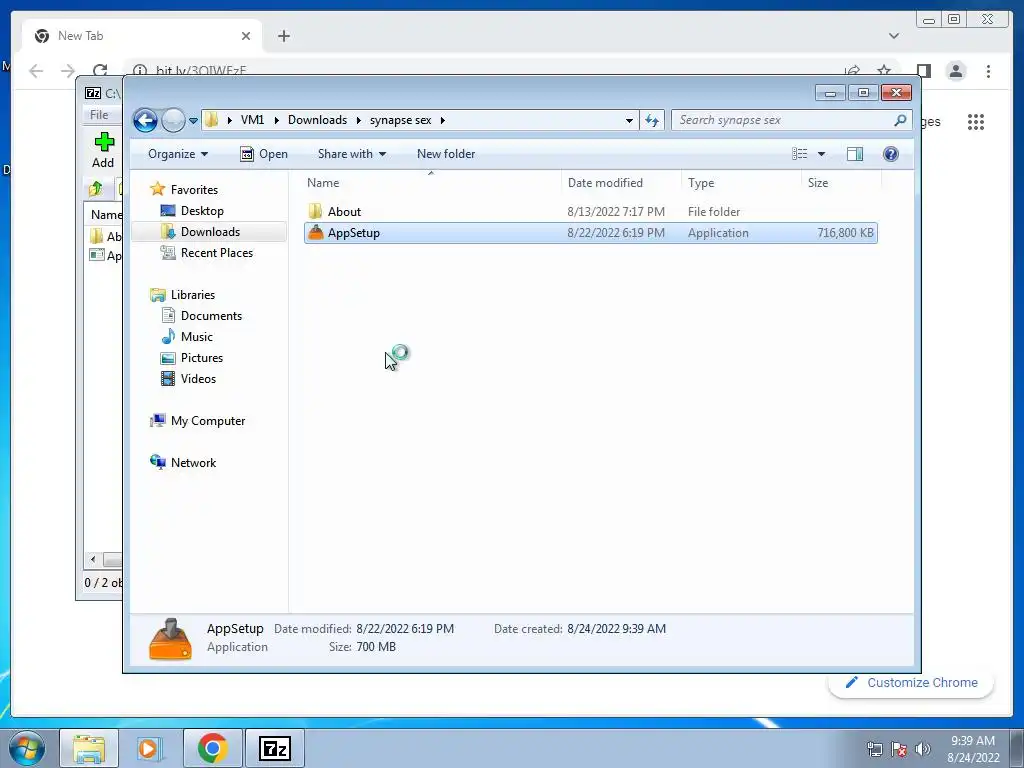Click the 7-Zip File menu
Screen dimensions: 1024x768
(99, 115)
